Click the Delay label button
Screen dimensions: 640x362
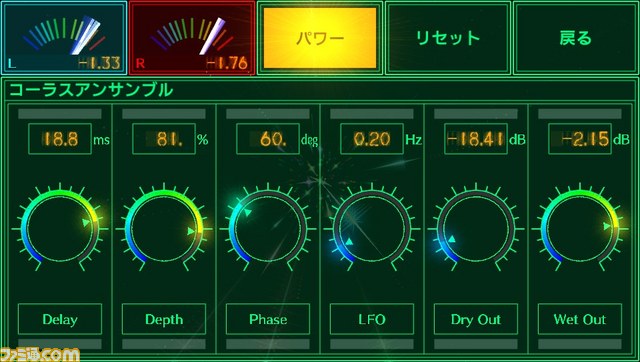click(60, 319)
